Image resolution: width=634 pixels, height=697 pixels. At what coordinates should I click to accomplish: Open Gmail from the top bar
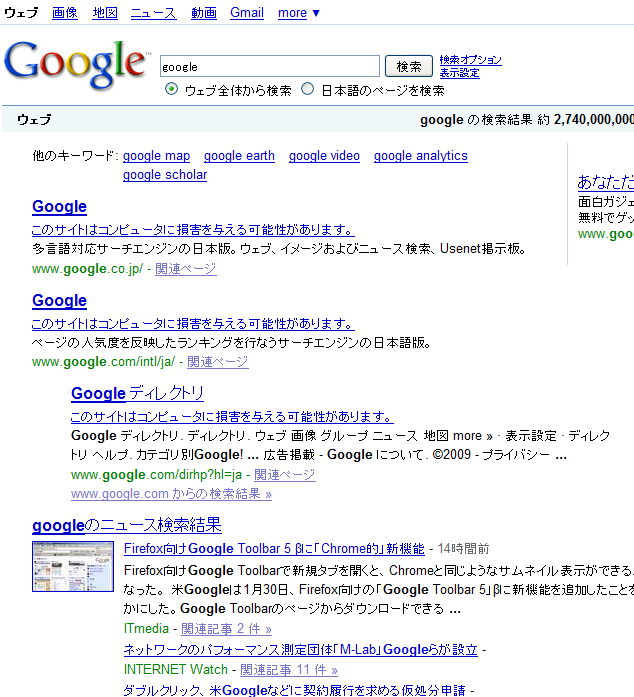tap(247, 13)
